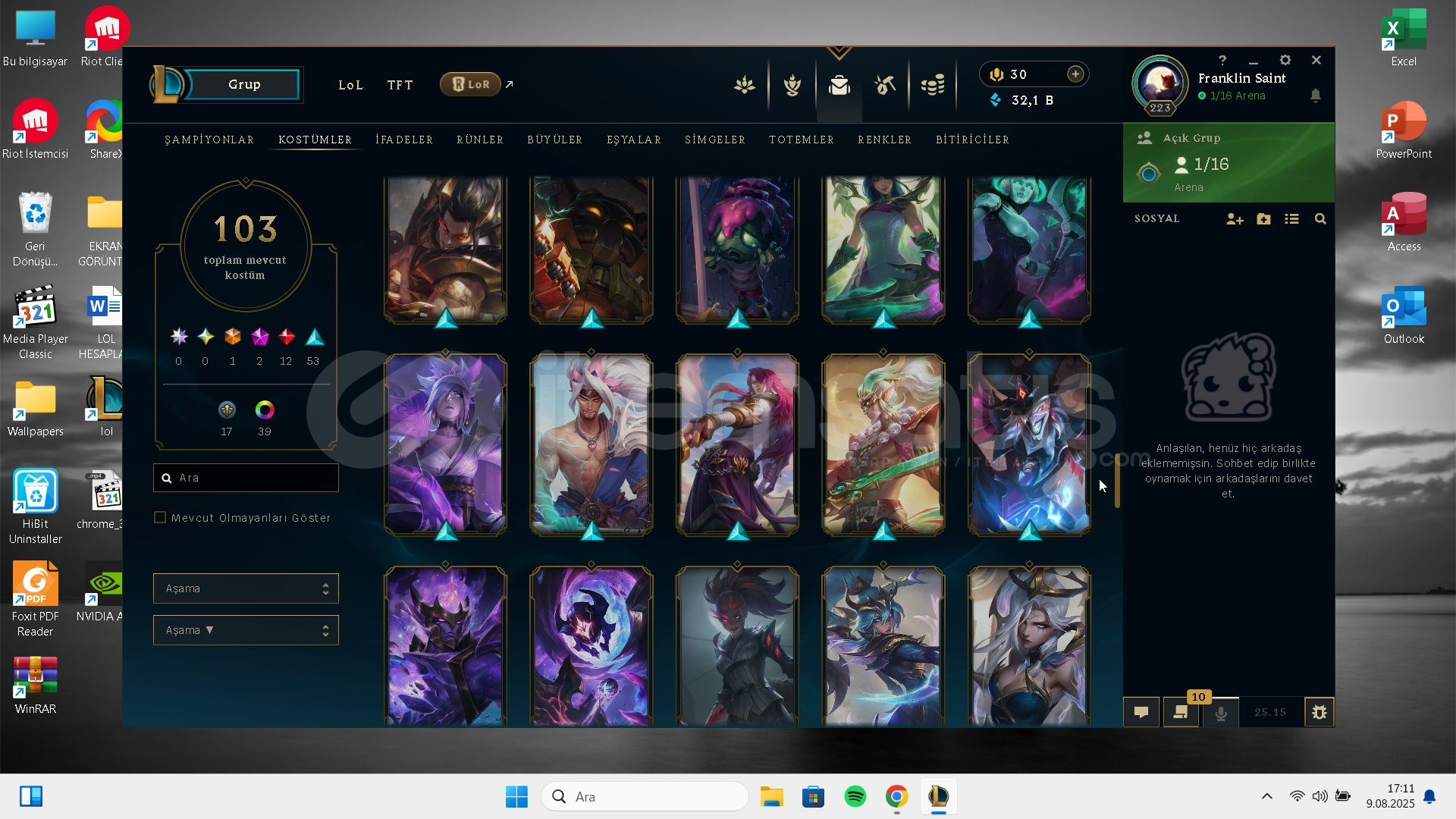Open Chrome from the taskbar

(897, 796)
